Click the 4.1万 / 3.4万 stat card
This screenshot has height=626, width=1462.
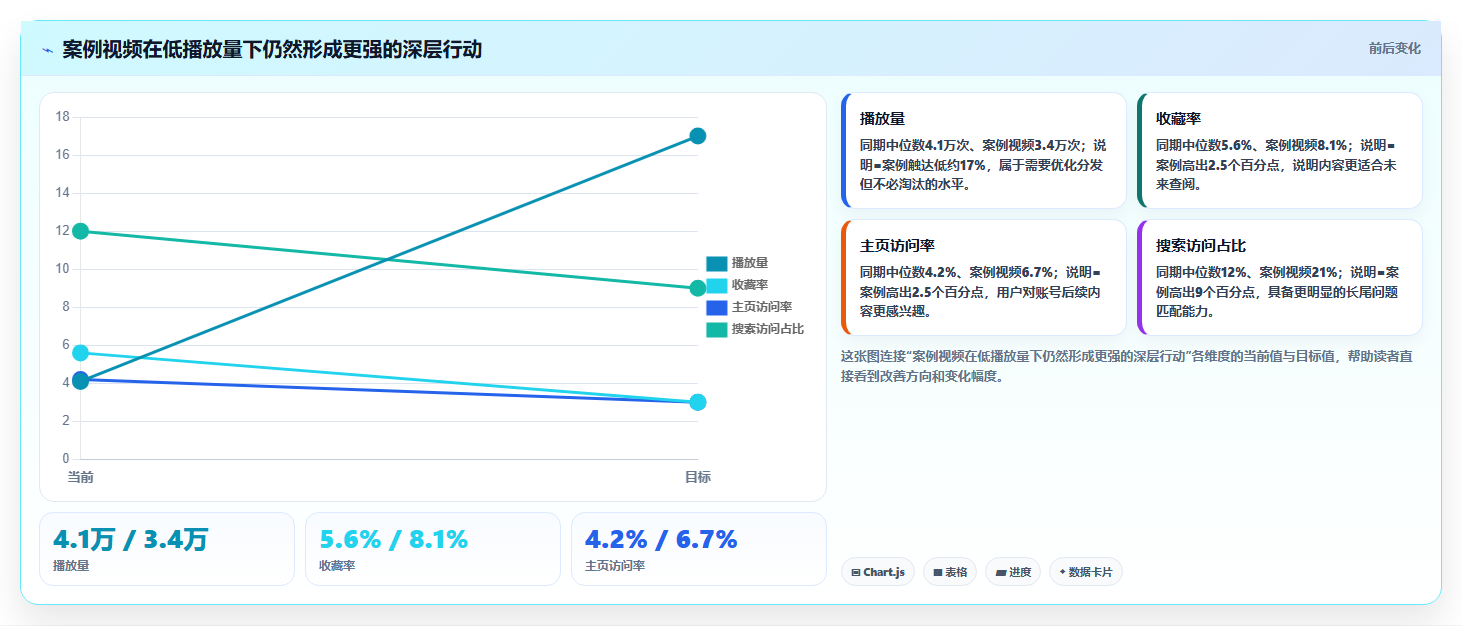(167, 549)
